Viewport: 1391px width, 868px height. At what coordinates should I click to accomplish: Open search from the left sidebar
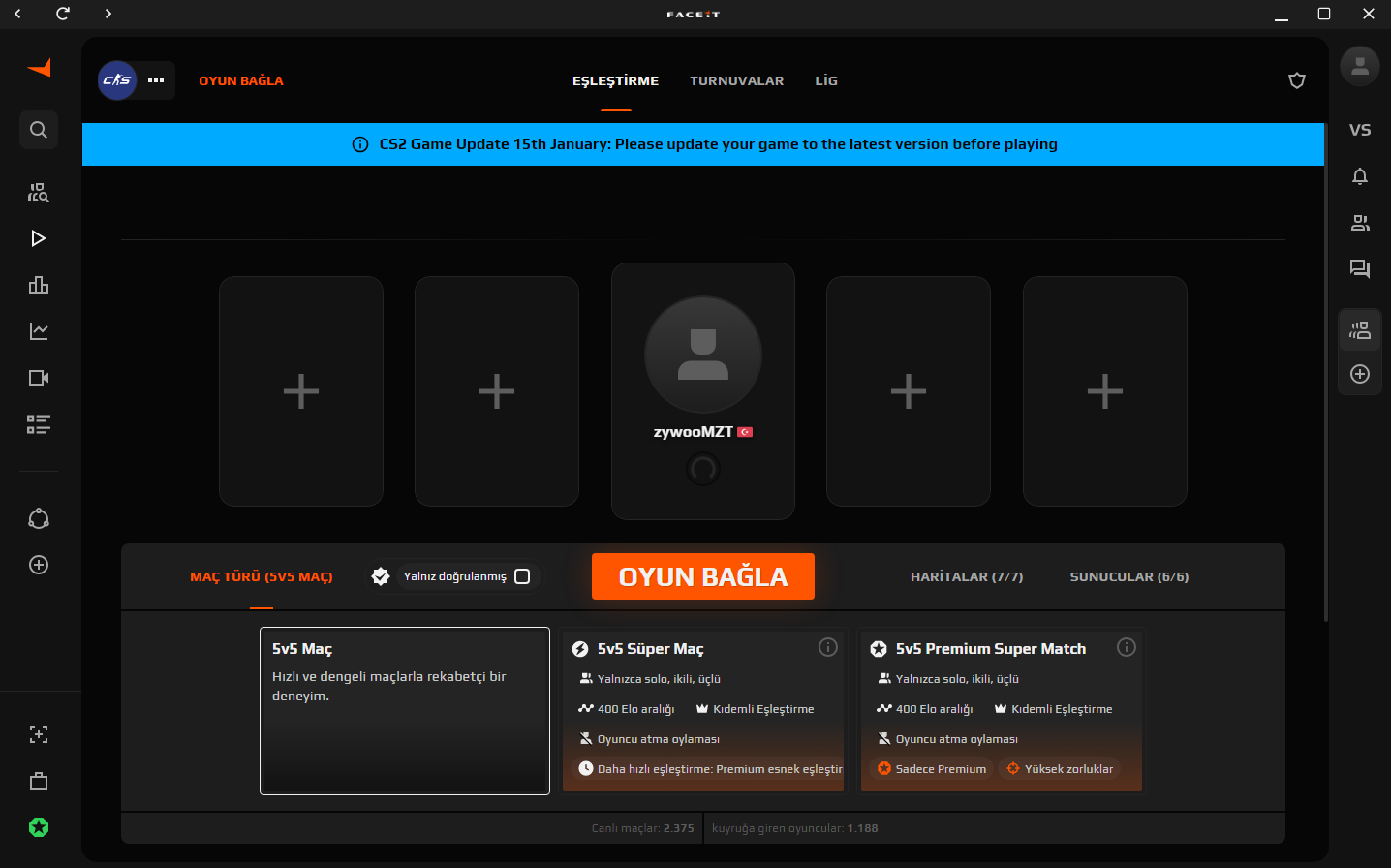tap(39, 130)
